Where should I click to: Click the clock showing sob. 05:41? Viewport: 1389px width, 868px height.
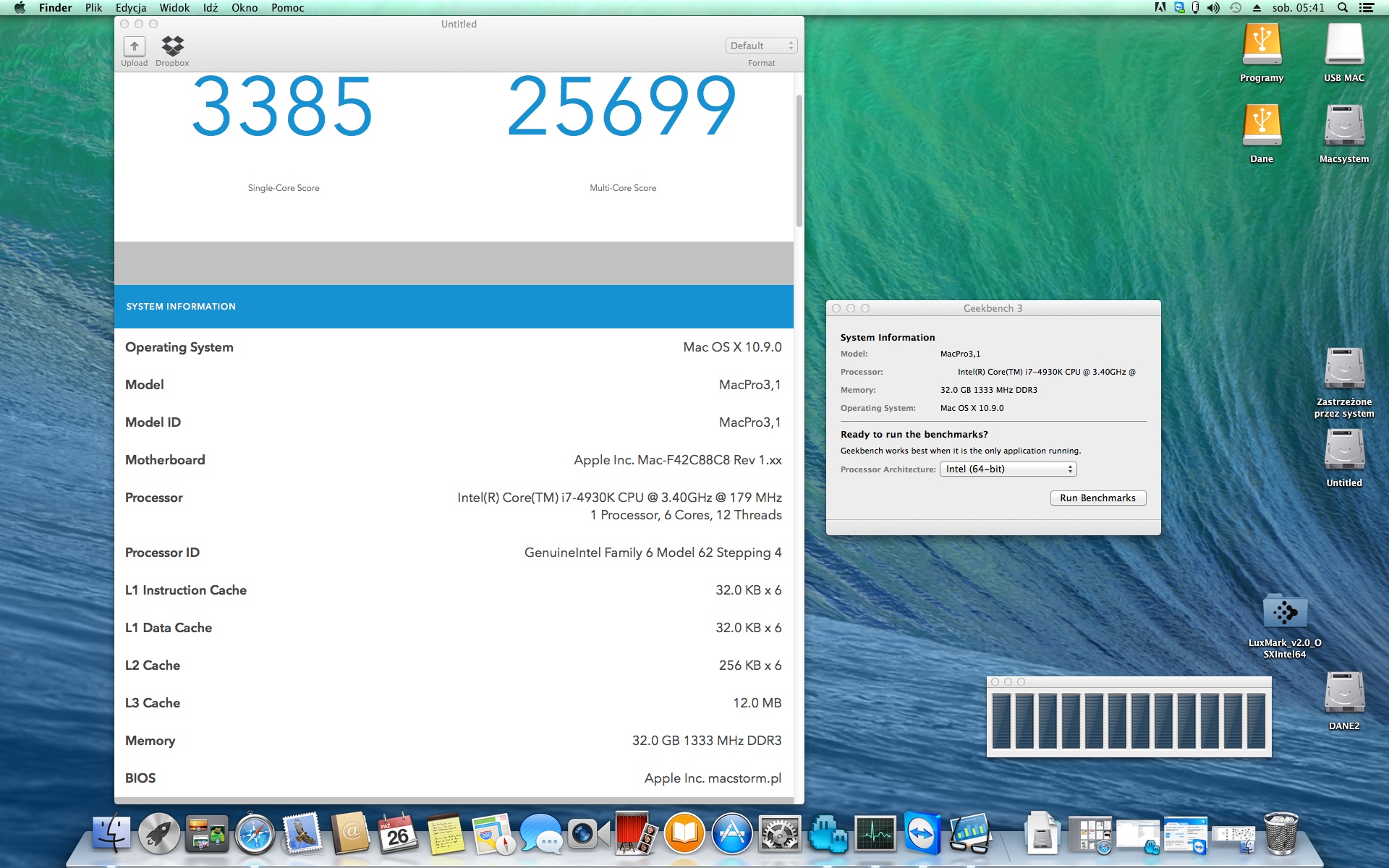(x=1299, y=8)
